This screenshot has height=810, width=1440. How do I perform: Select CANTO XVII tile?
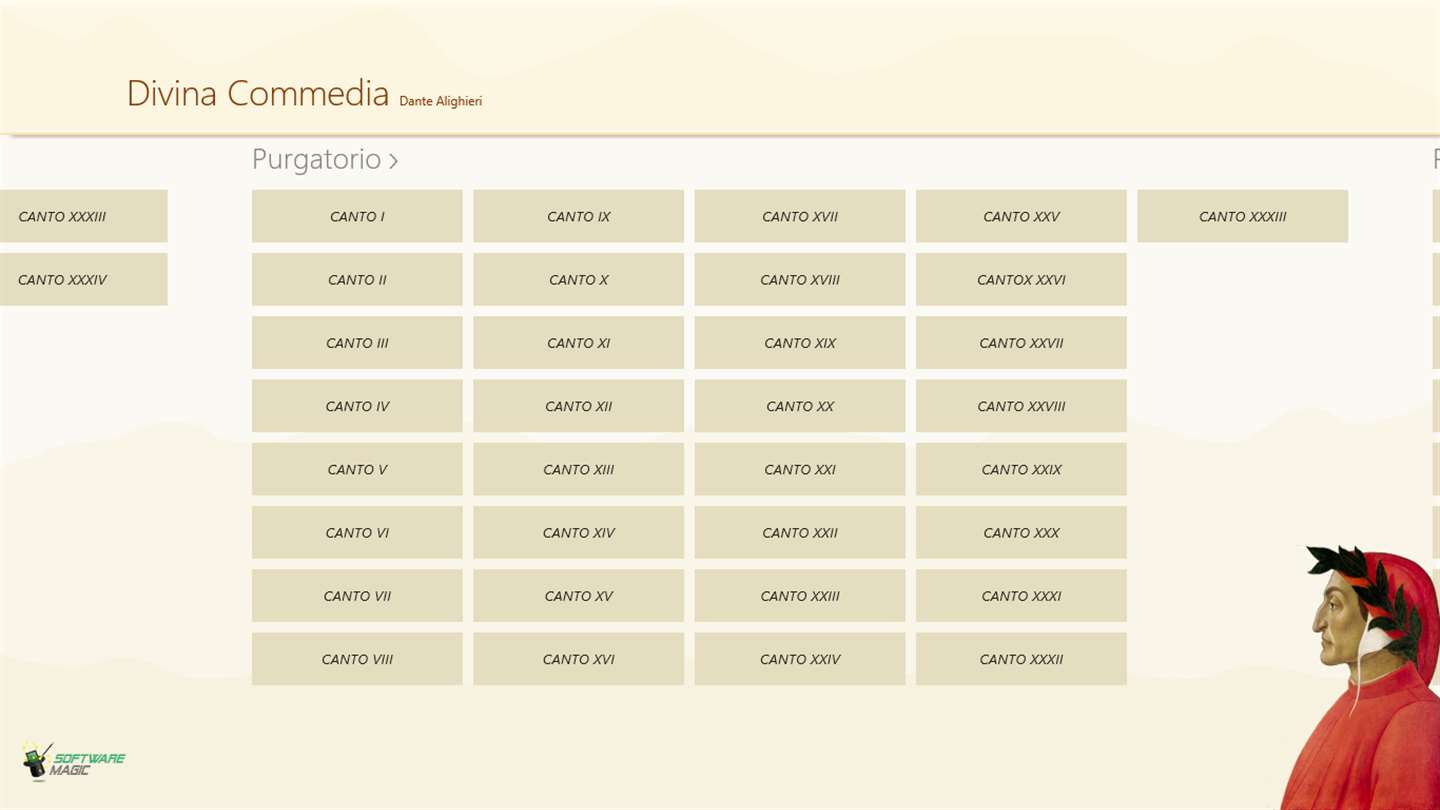pos(800,216)
